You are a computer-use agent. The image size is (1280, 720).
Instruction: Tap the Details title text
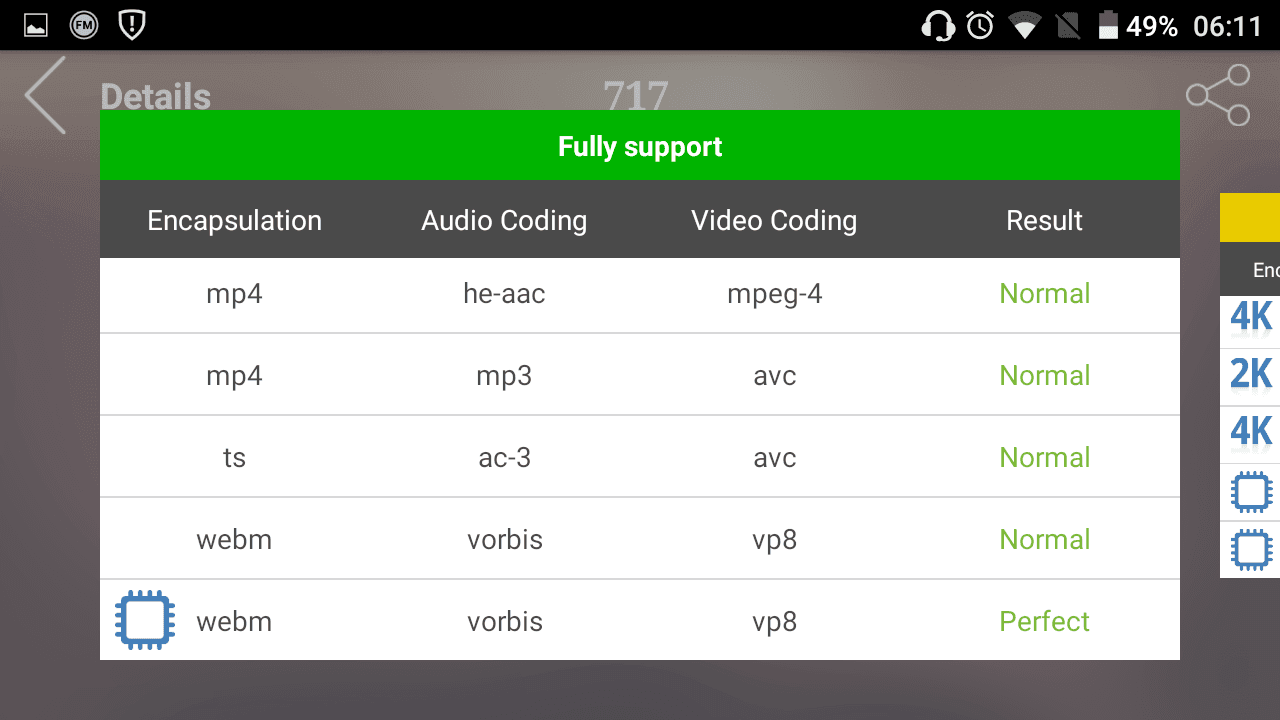[156, 97]
